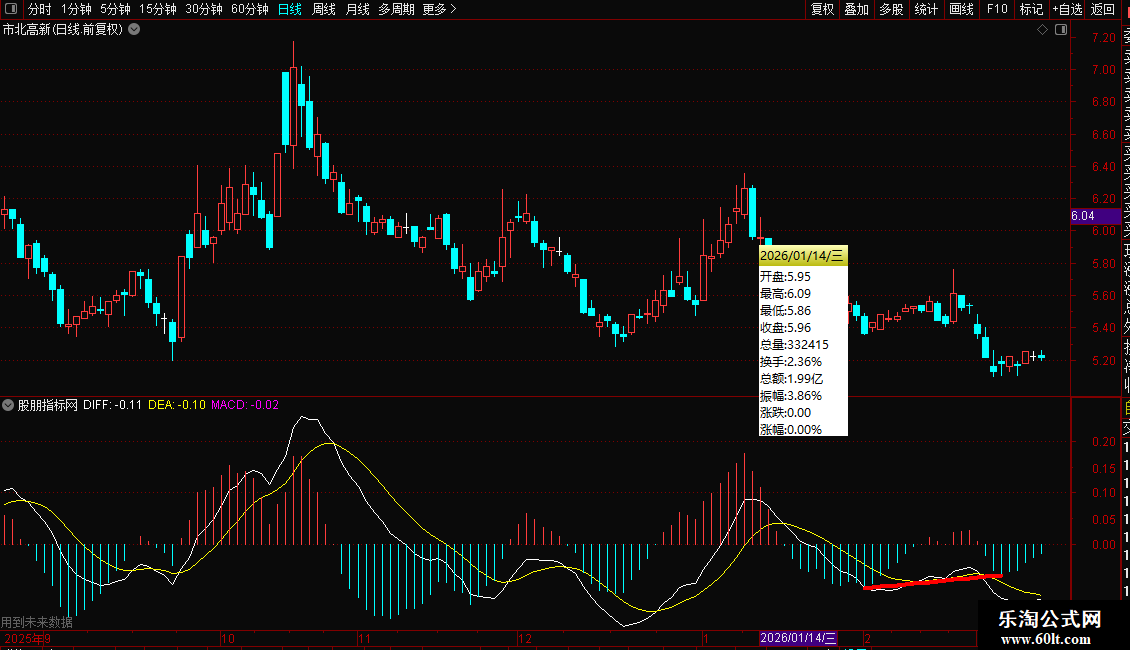Toggle the left panel layout icon
The image size is (1130, 650).
coord(11,9)
